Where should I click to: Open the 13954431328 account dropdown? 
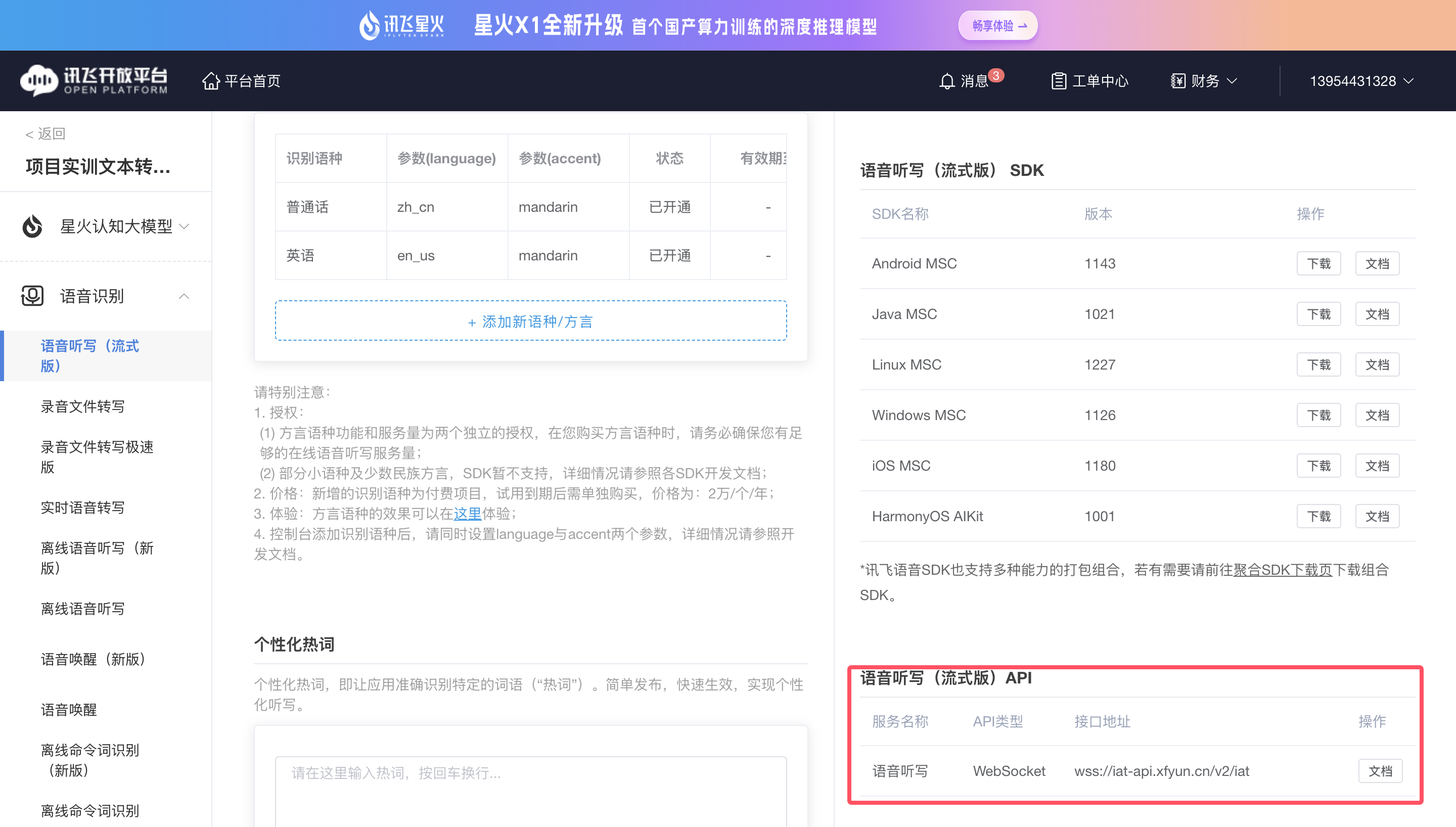pos(1362,81)
